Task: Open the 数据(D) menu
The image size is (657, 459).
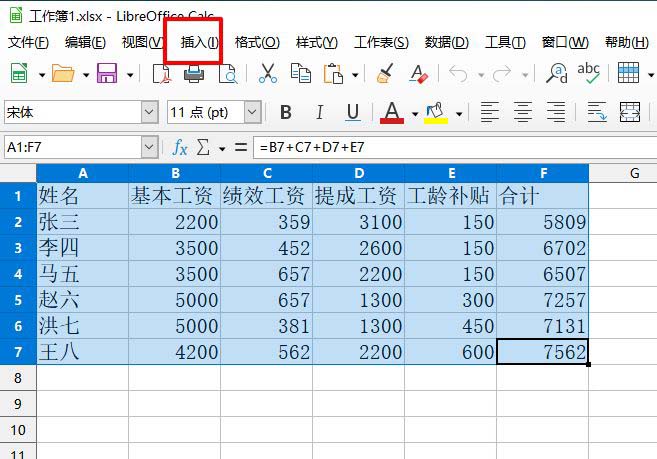Action: (446, 42)
